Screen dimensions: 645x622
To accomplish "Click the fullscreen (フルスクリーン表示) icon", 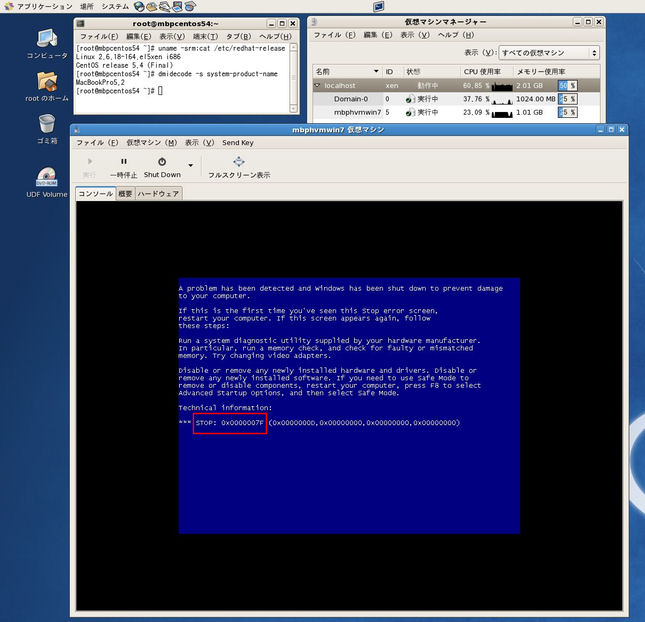I will (239, 162).
